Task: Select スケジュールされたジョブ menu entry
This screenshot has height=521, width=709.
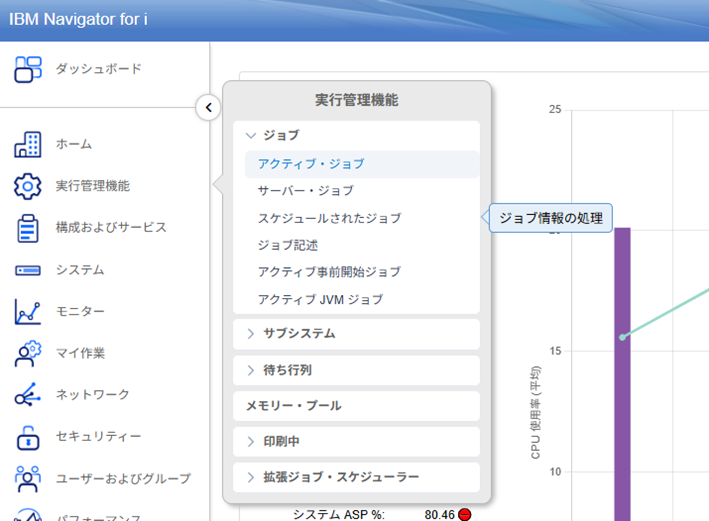Action: tap(330, 218)
